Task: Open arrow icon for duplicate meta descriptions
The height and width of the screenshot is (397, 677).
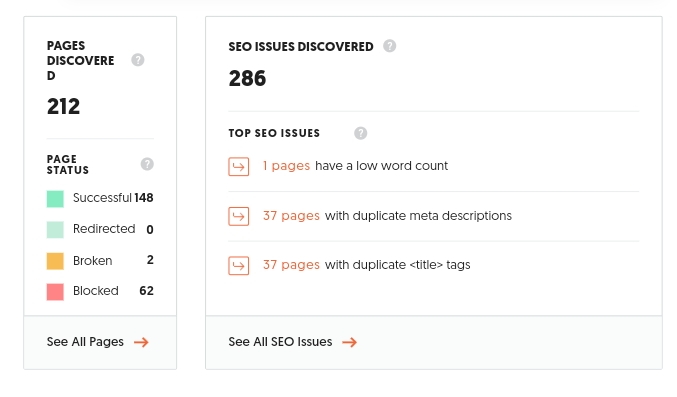Action: (x=239, y=216)
